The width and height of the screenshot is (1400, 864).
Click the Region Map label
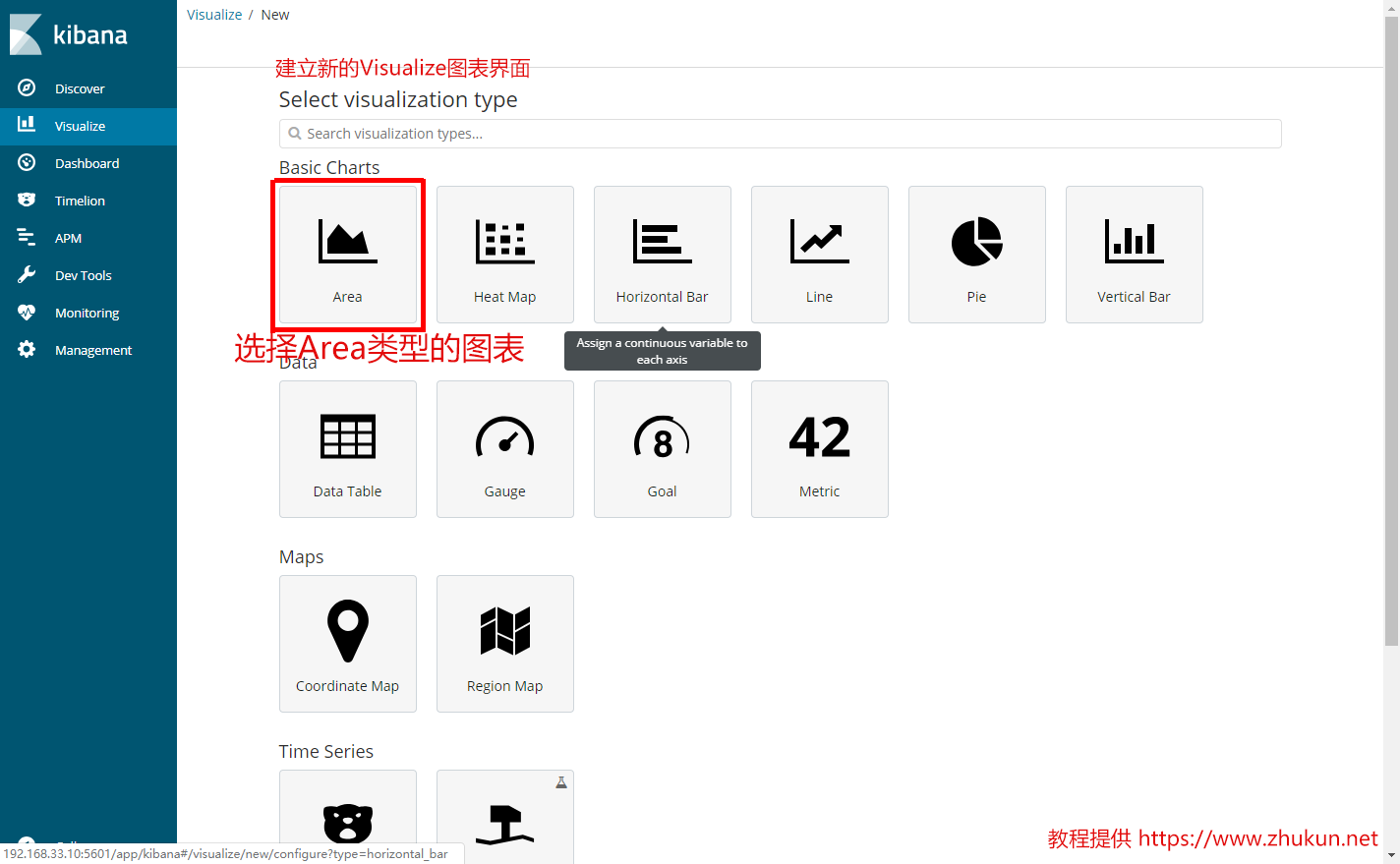coord(505,686)
